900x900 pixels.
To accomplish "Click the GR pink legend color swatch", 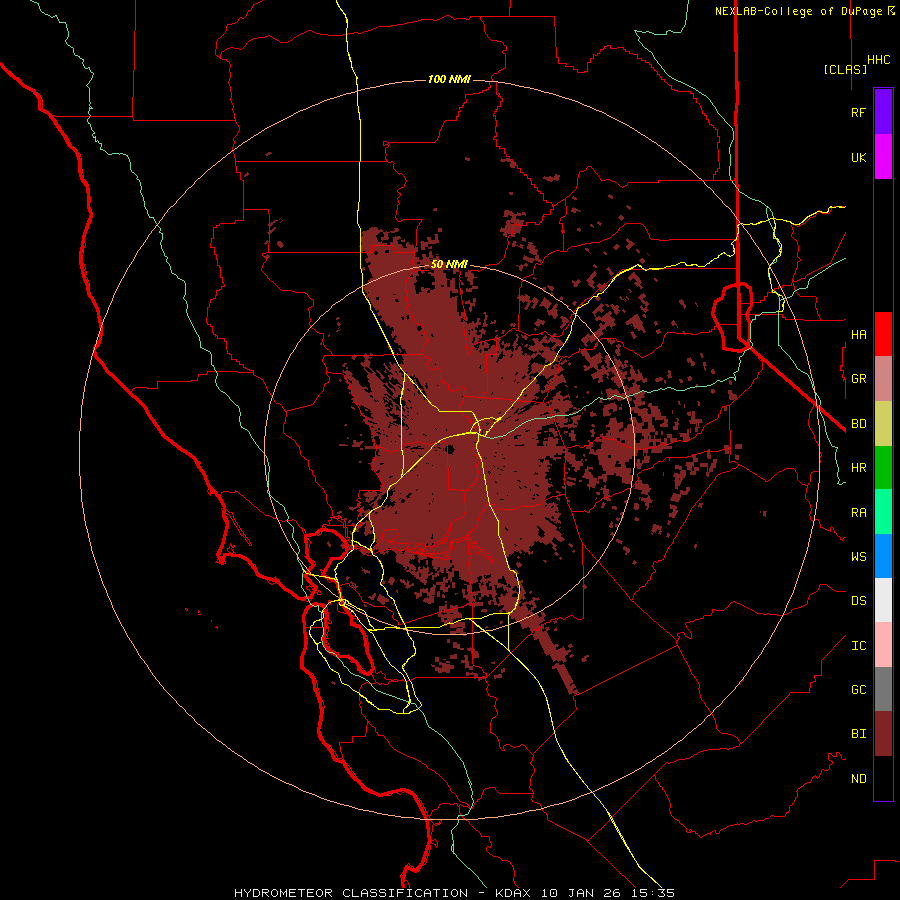I will [x=883, y=379].
